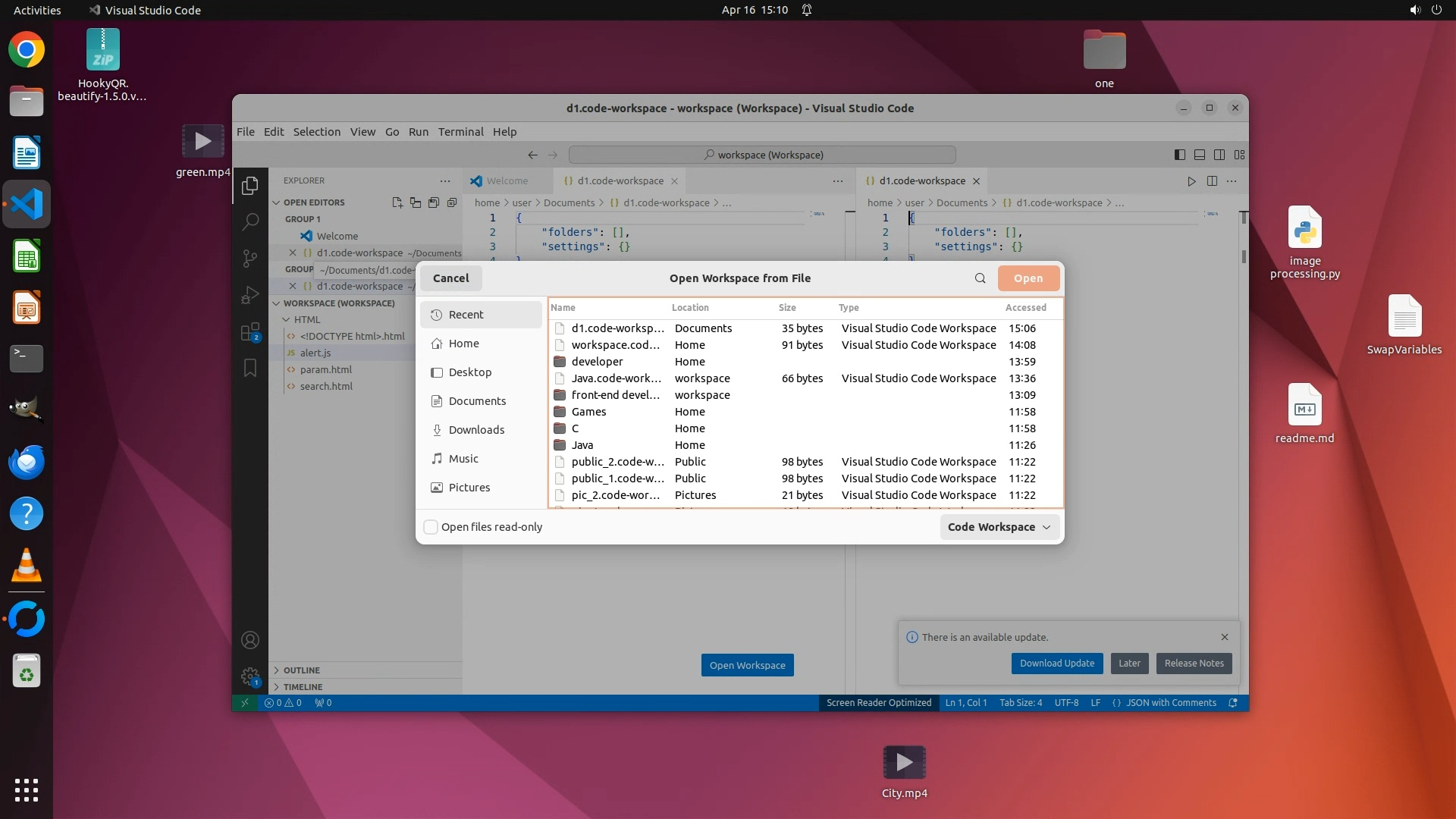Toggle the bottom panel layout icon
Image resolution: width=1456 pixels, height=819 pixels.
coord(1200,155)
